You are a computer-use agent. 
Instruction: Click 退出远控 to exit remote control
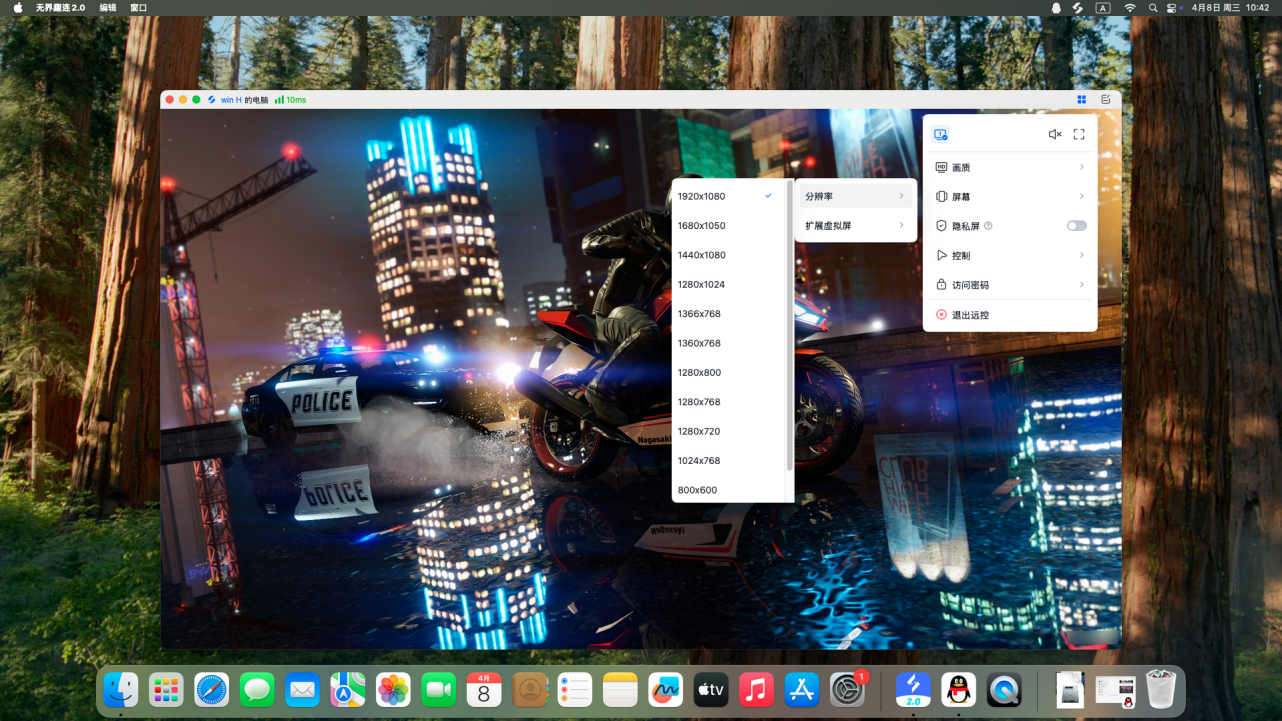click(970, 315)
